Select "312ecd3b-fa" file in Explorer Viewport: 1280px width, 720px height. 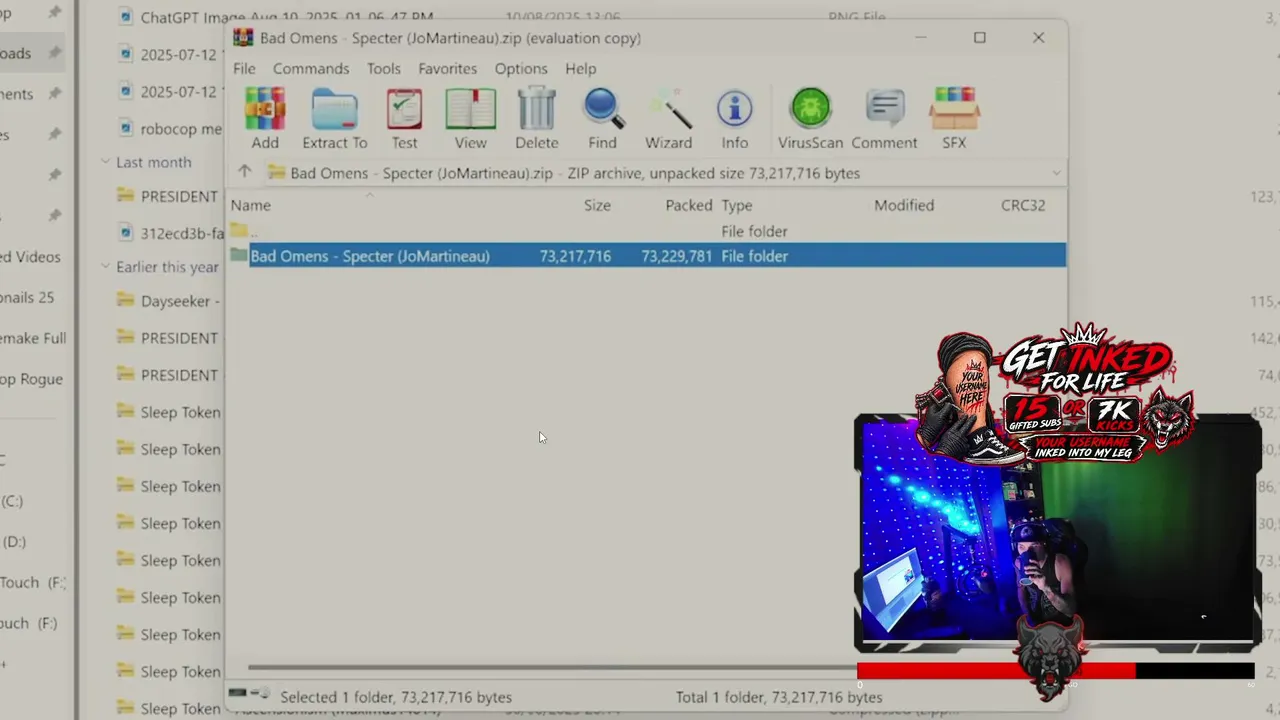coord(182,233)
